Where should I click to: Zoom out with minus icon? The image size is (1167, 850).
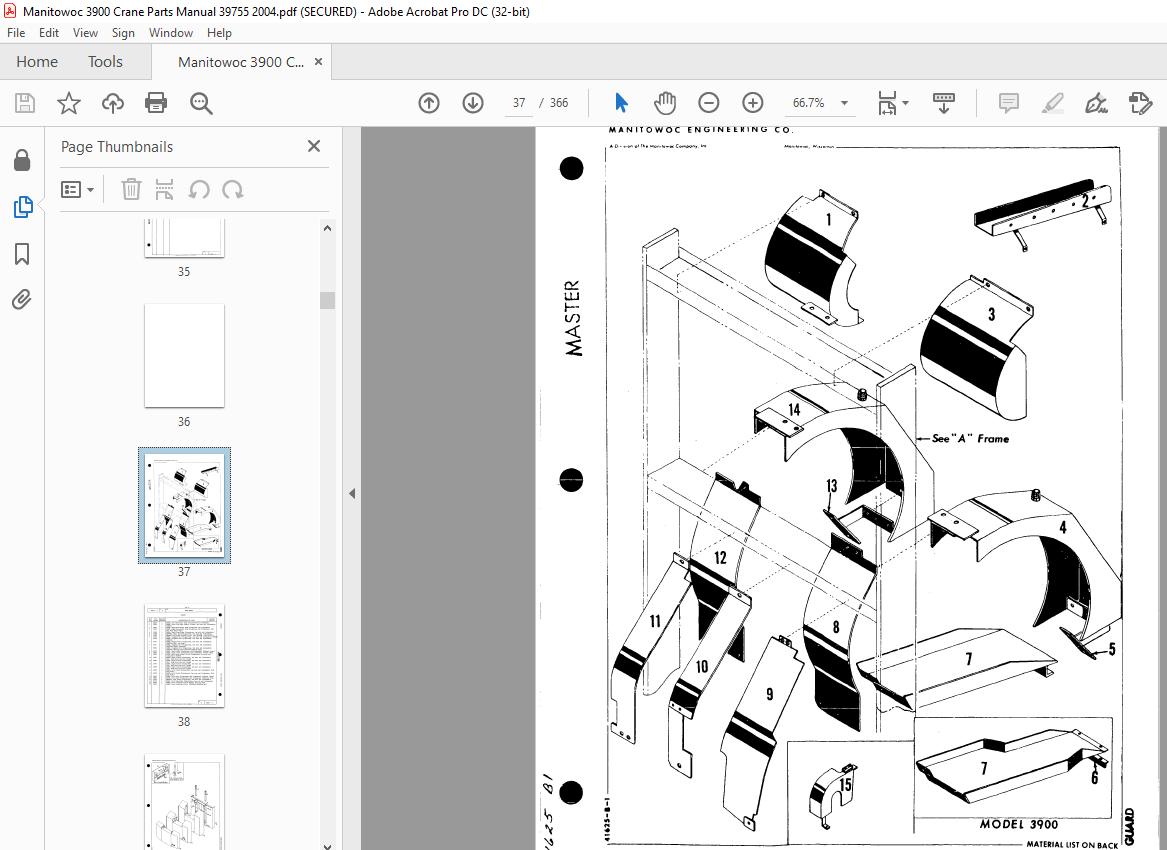(x=709, y=103)
